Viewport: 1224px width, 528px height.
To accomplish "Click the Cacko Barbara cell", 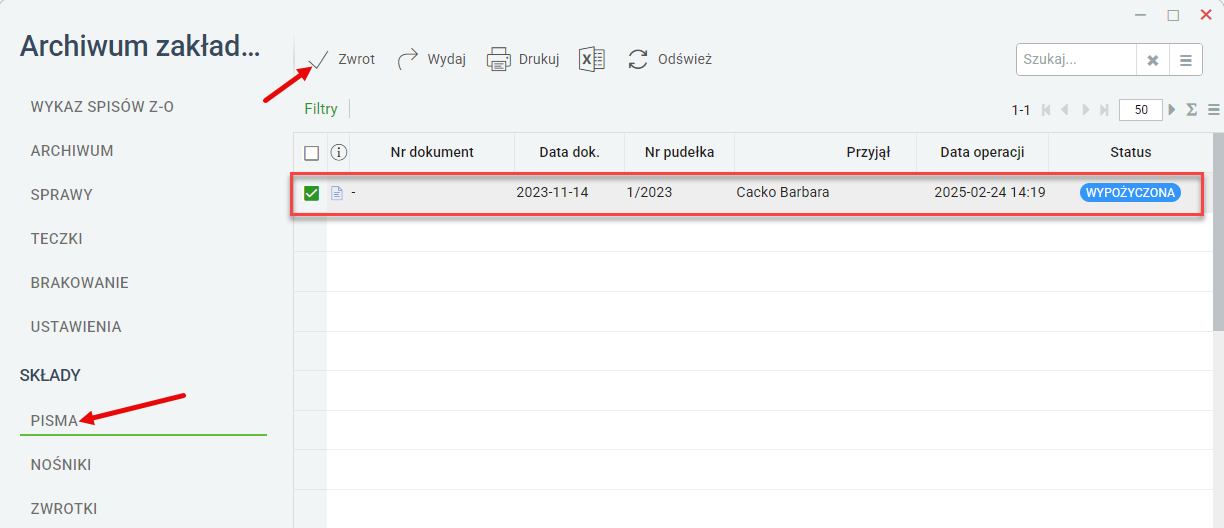I will click(783, 193).
